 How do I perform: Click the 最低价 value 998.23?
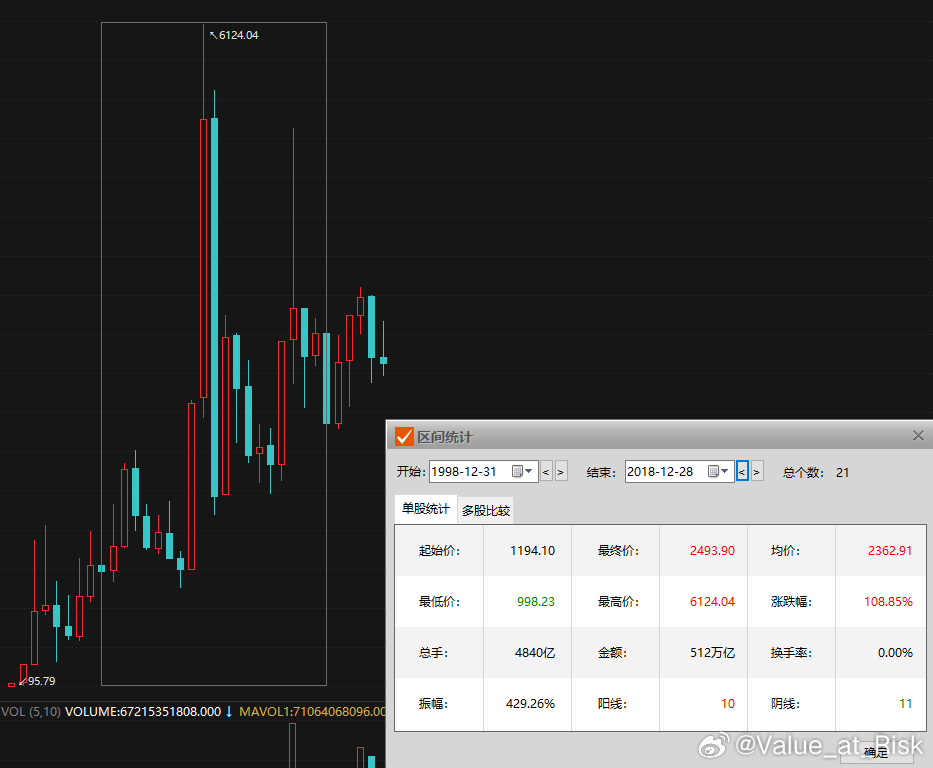(536, 602)
